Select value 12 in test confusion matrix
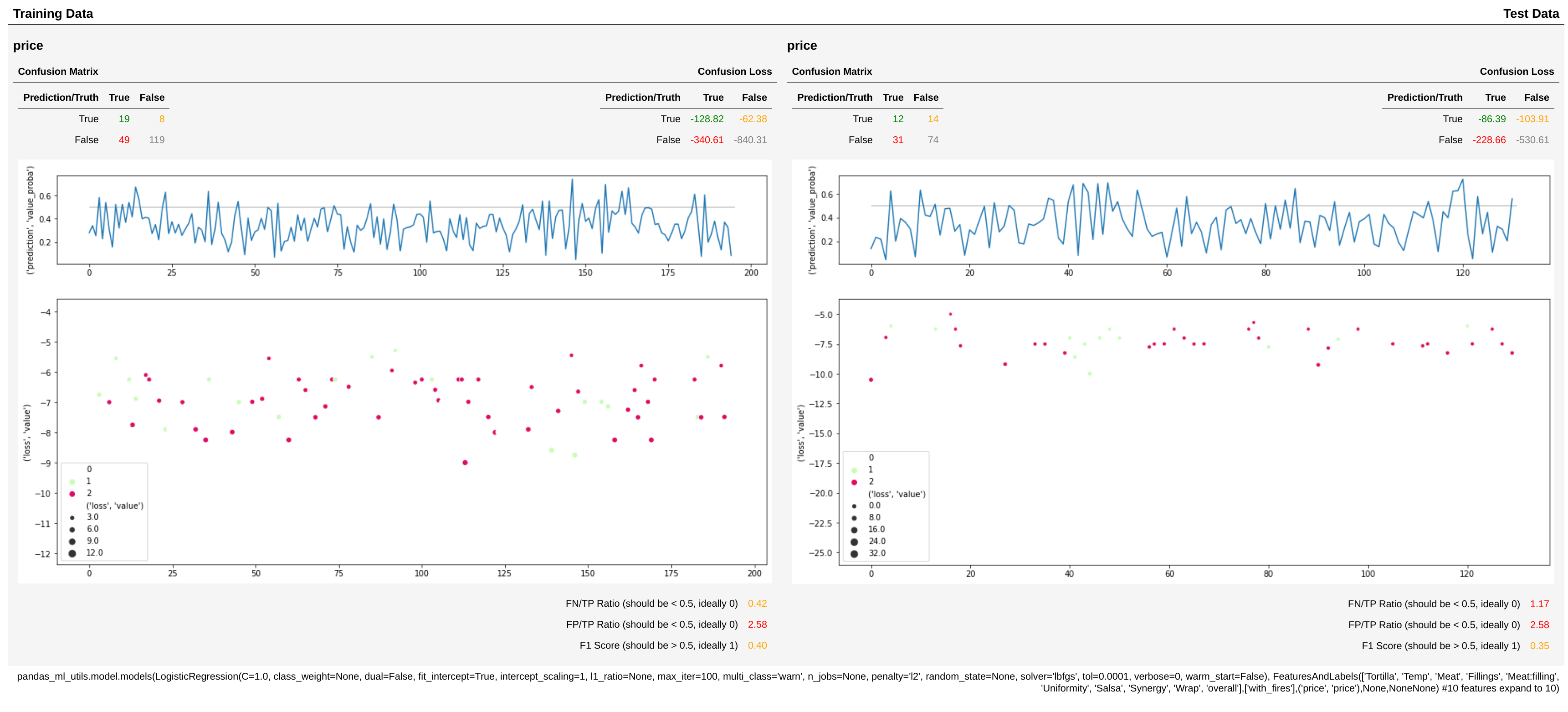The height and width of the screenshot is (712, 1568). tap(898, 119)
